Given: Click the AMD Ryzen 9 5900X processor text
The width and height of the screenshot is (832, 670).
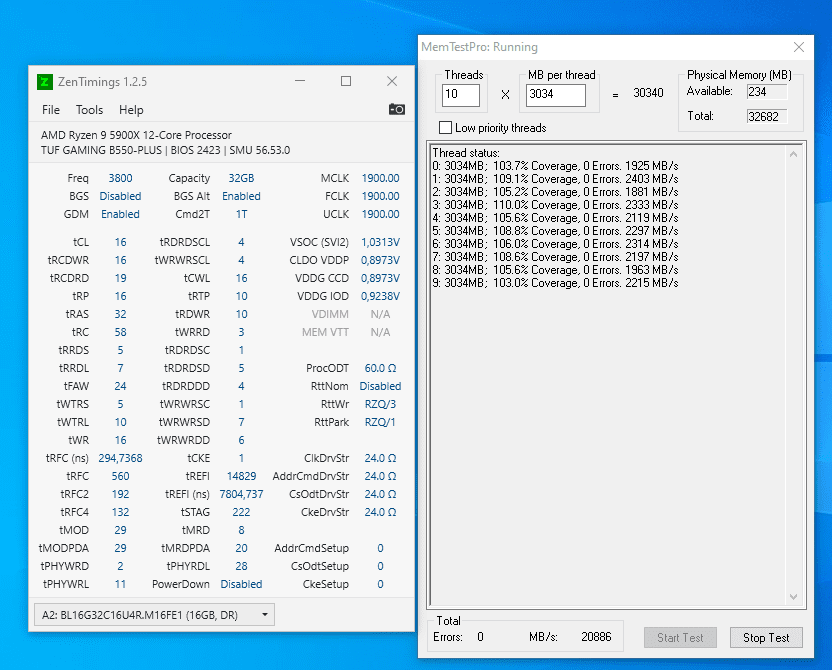Looking at the screenshot, I should point(136,135).
